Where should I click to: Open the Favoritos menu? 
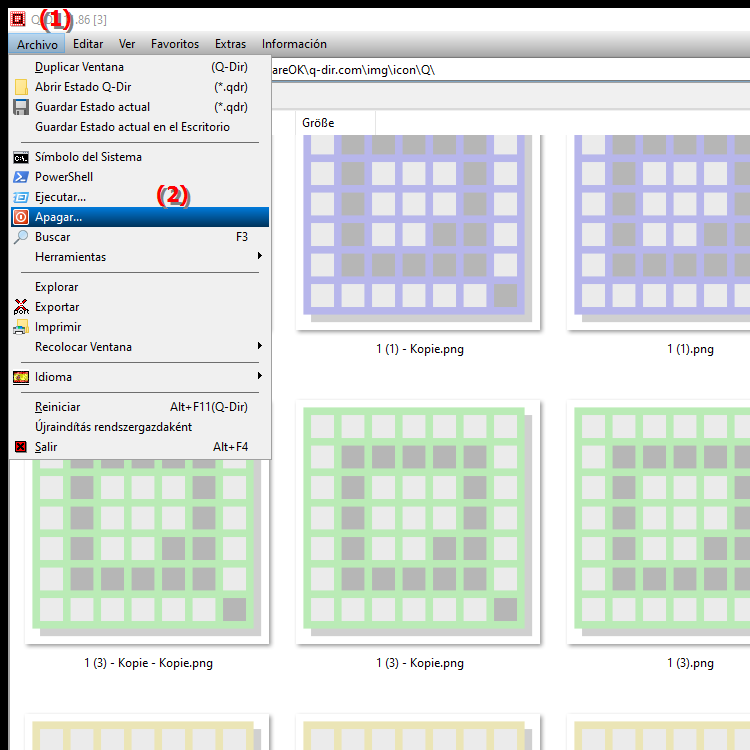(175, 44)
